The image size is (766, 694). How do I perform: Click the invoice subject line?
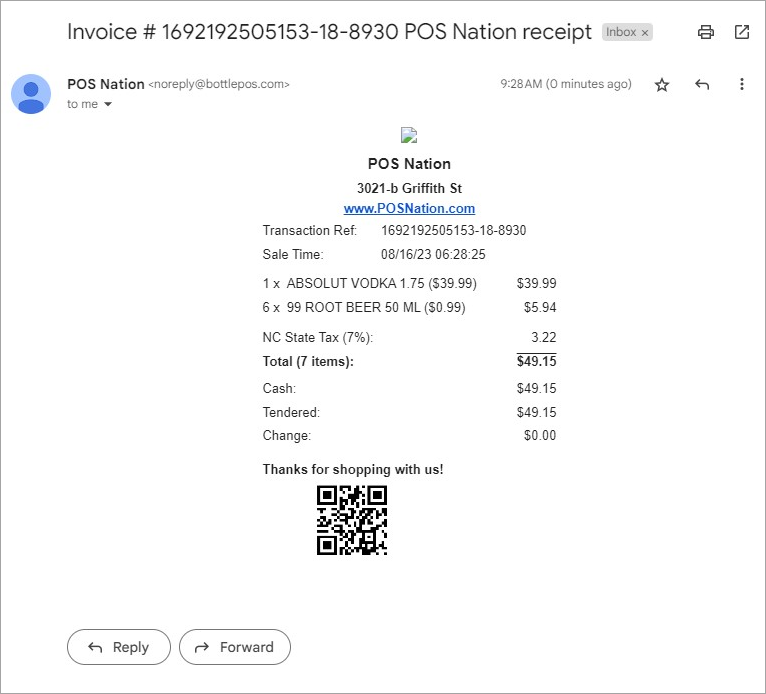329,32
